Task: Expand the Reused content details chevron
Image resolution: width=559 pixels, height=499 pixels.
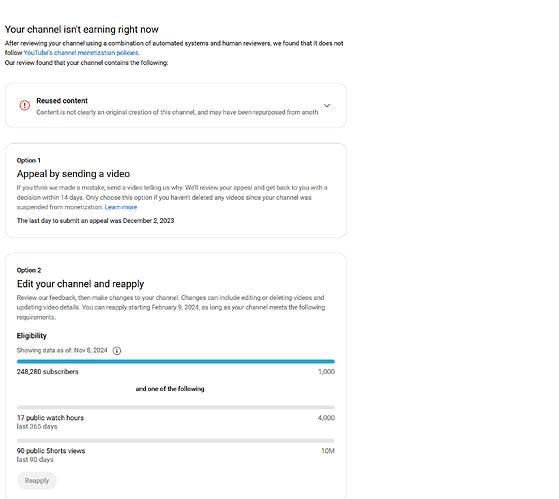Action: click(327, 106)
